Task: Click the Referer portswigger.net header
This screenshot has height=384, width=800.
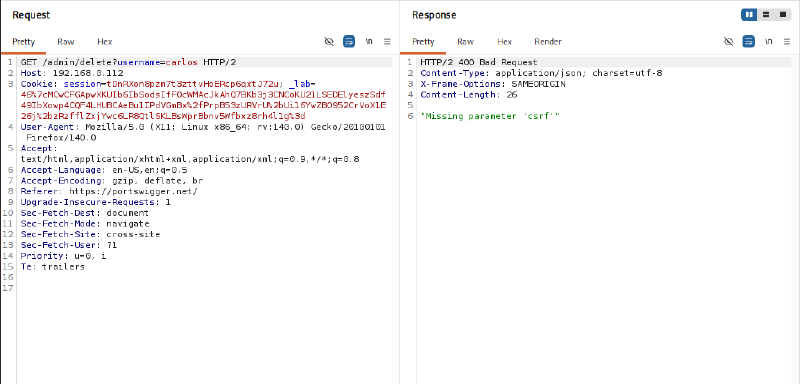Action: pos(109,191)
